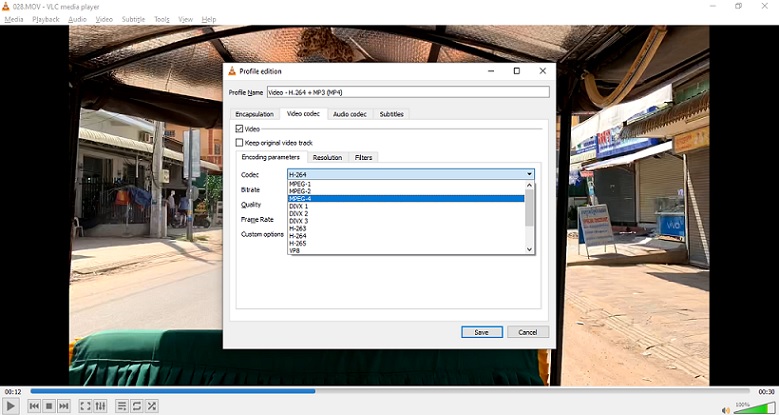Uncheck the Video checkbox

(239, 129)
